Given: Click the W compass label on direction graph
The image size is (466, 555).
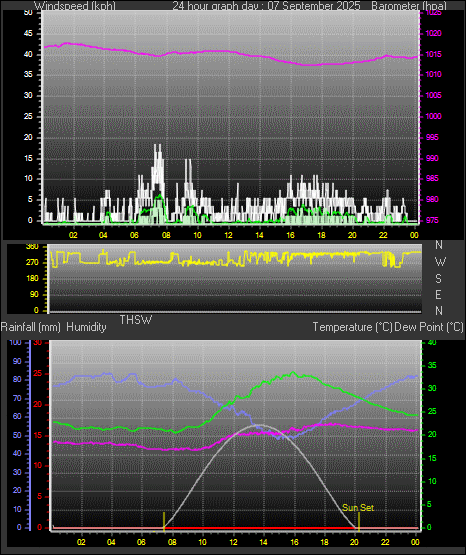Looking at the screenshot, I should (440, 262).
